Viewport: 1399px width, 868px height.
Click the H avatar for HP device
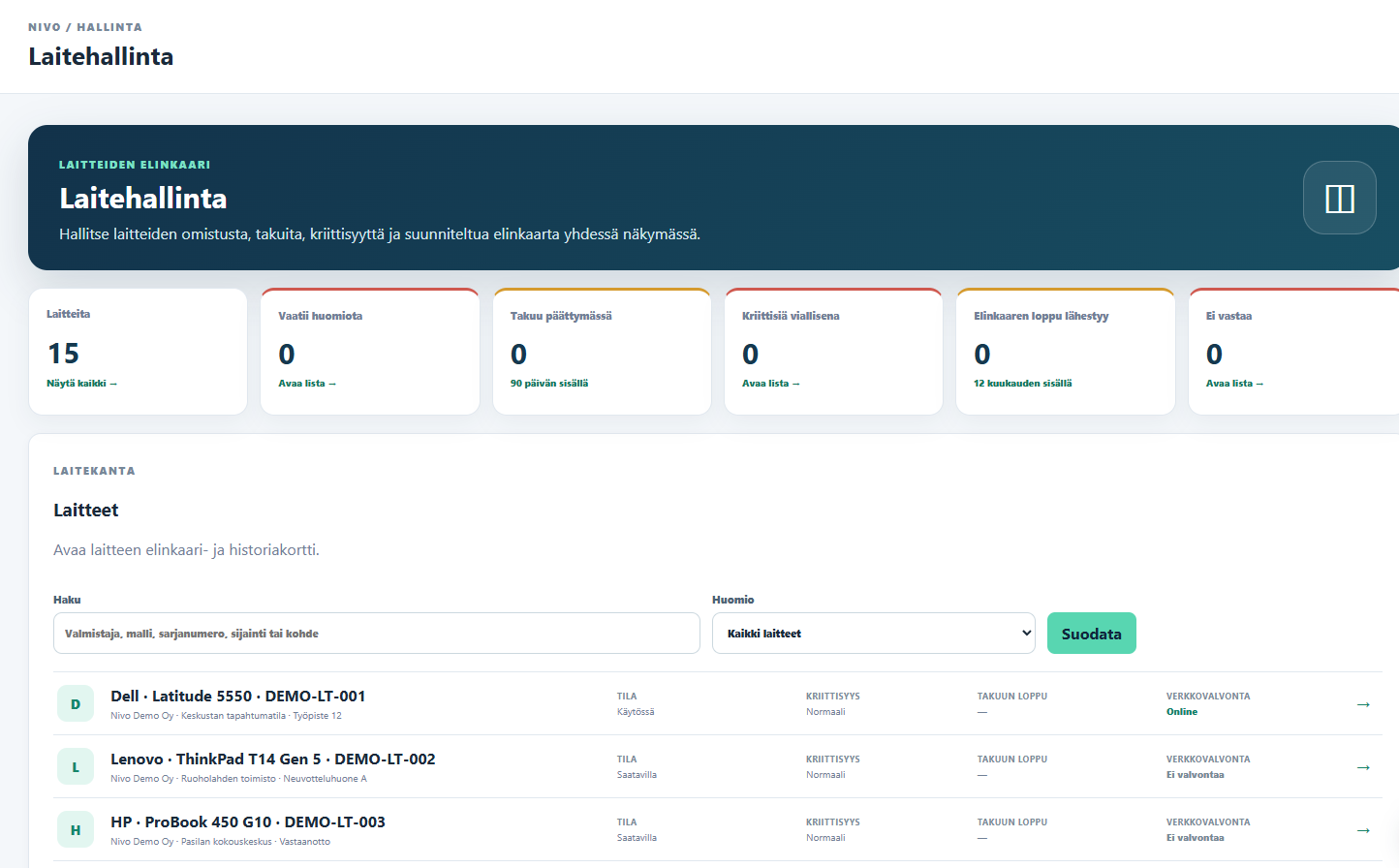tap(76, 830)
